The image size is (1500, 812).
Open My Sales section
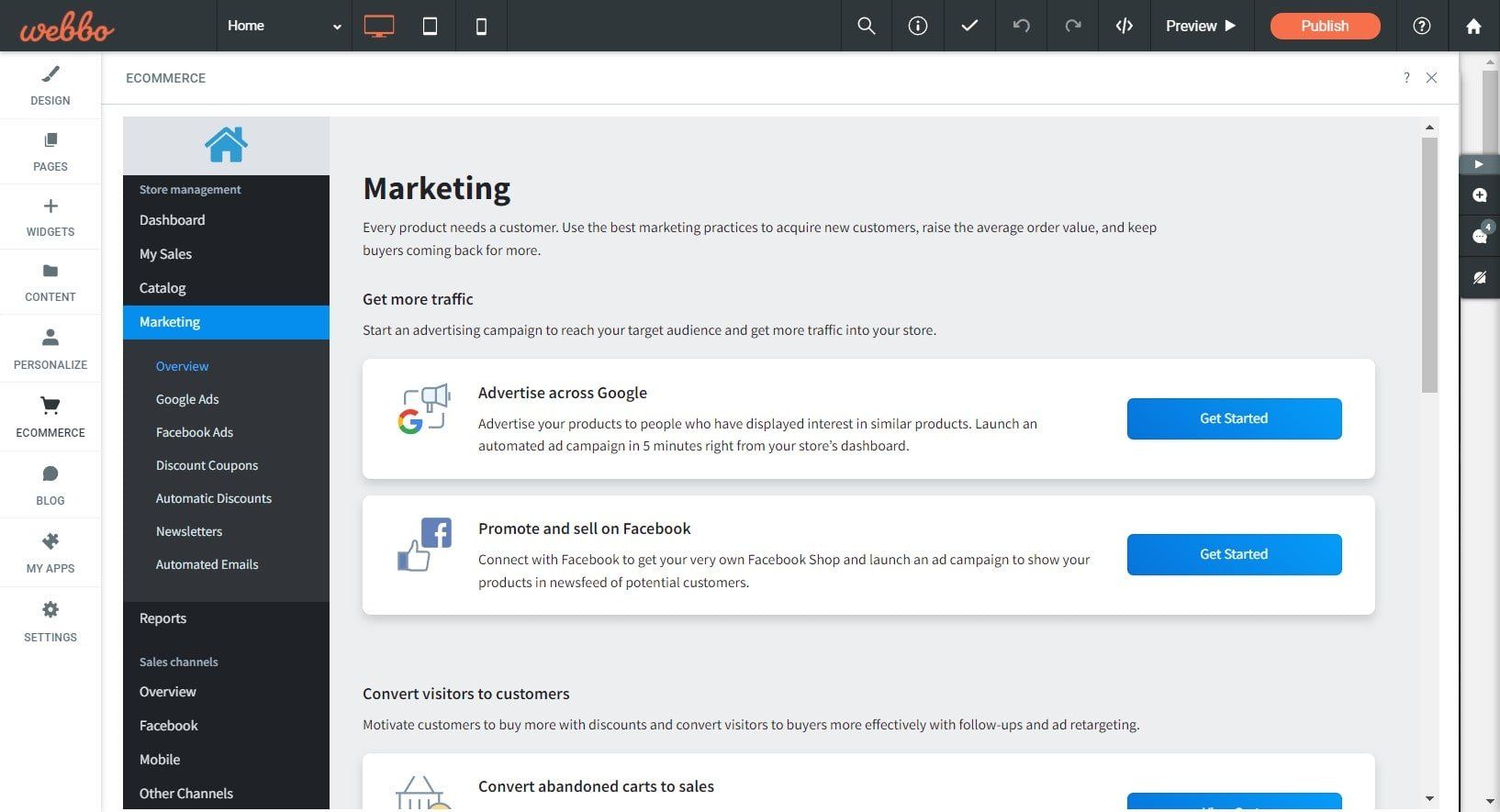(226, 254)
